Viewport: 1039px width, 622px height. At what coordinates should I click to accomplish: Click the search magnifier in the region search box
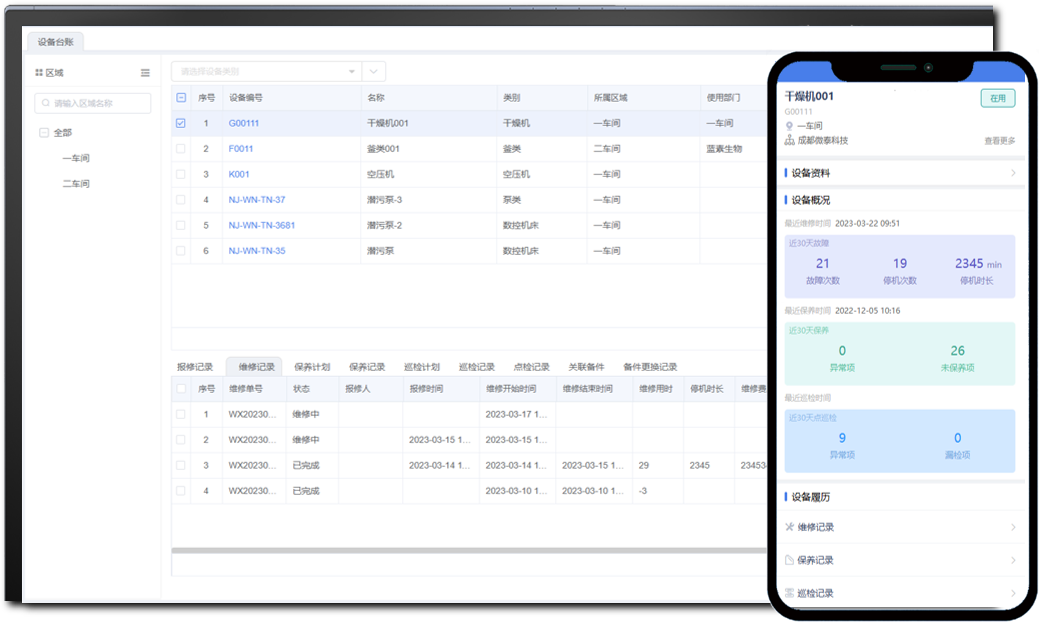45,103
